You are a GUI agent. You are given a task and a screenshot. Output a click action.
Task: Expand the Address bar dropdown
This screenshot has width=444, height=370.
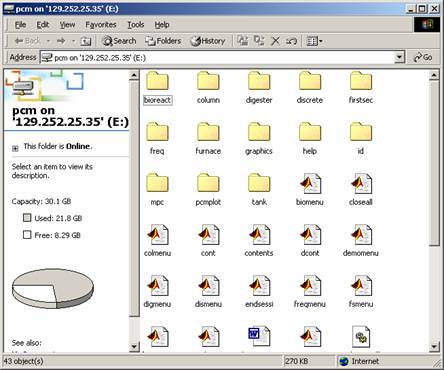coord(399,57)
